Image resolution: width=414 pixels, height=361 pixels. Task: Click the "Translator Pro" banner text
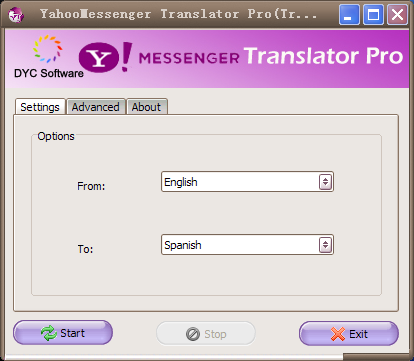click(323, 56)
